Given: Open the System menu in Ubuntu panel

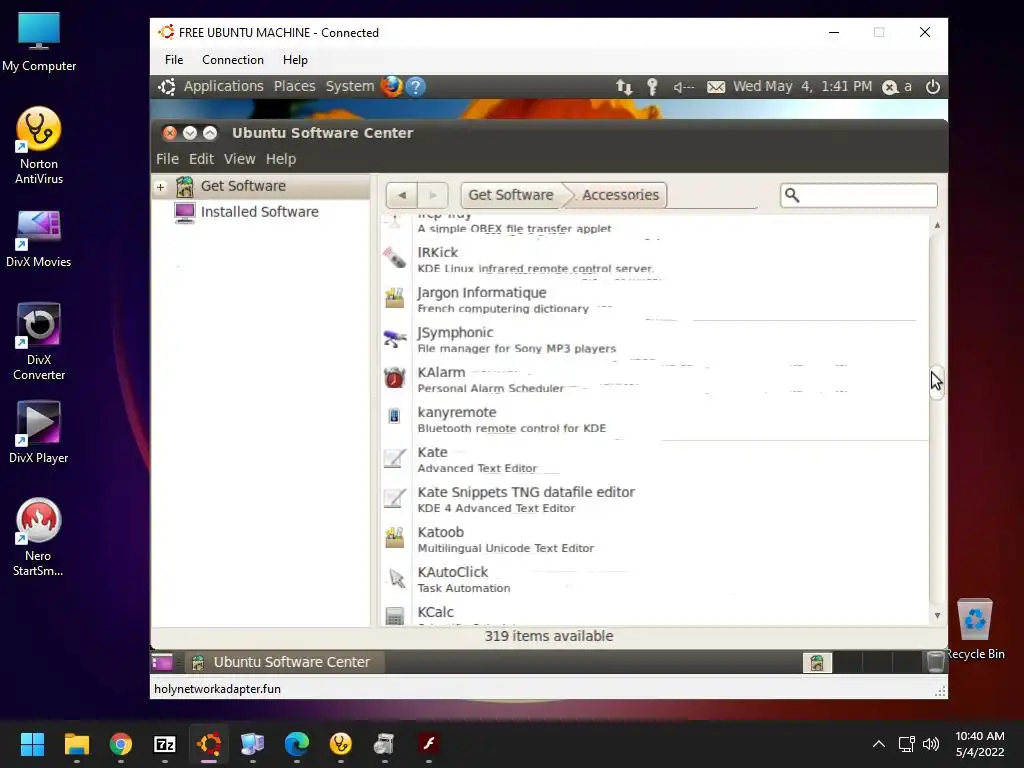Looking at the screenshot, I should [x=350, y=86].
